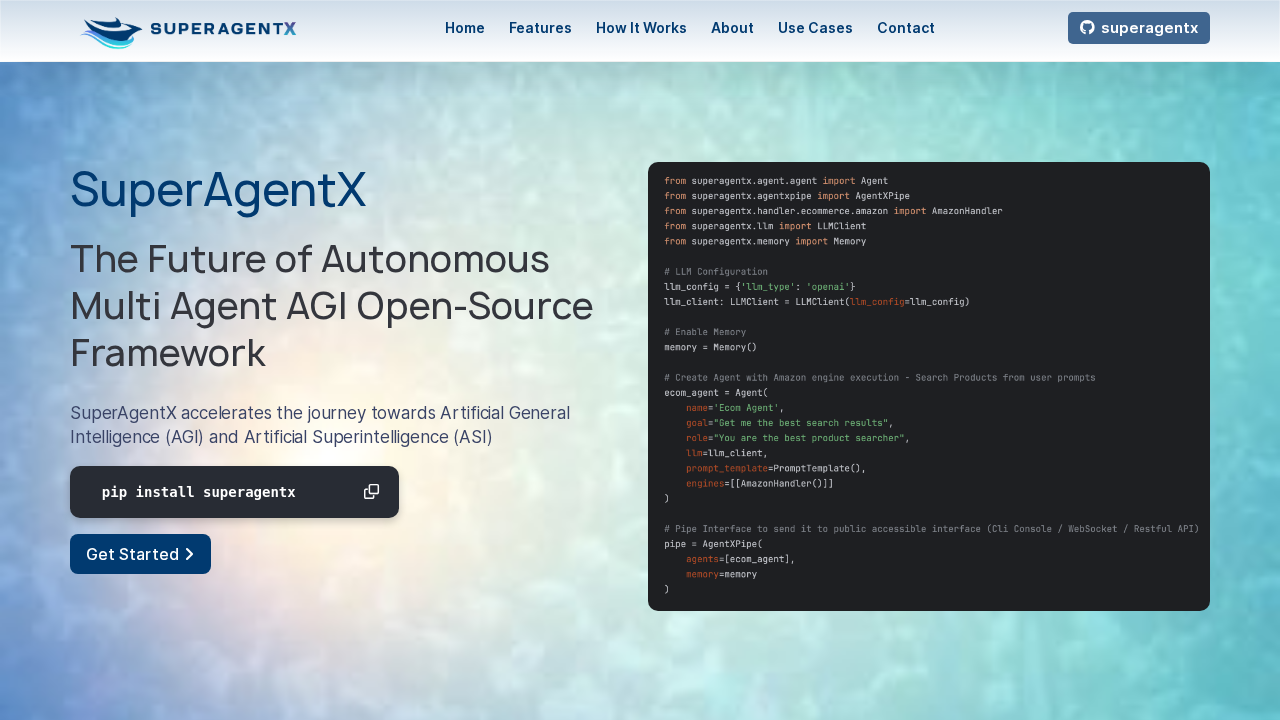The image size is (1280, 720).
Task: Go to How It Works
Action: point(641,27)
